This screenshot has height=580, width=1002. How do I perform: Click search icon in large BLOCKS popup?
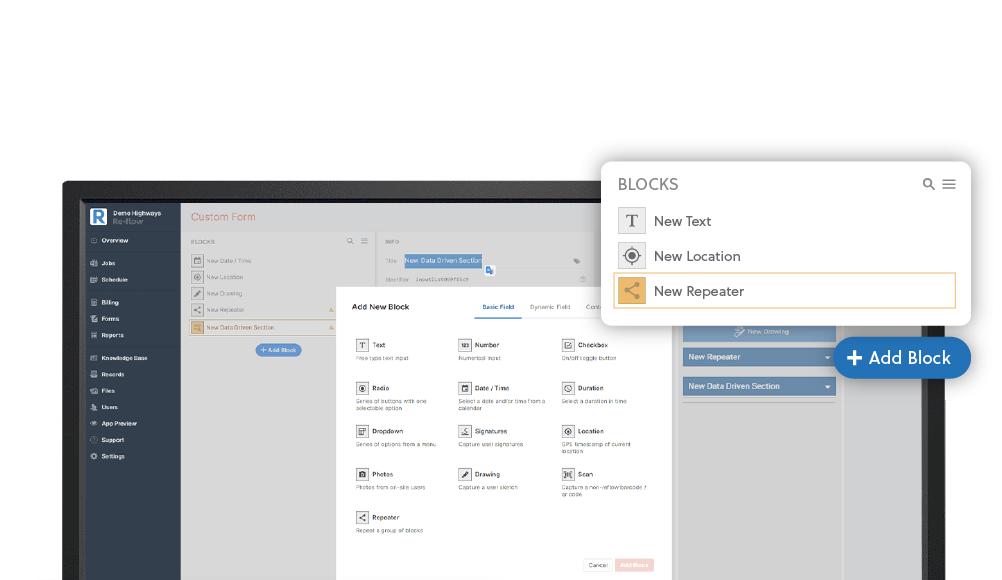928,184
